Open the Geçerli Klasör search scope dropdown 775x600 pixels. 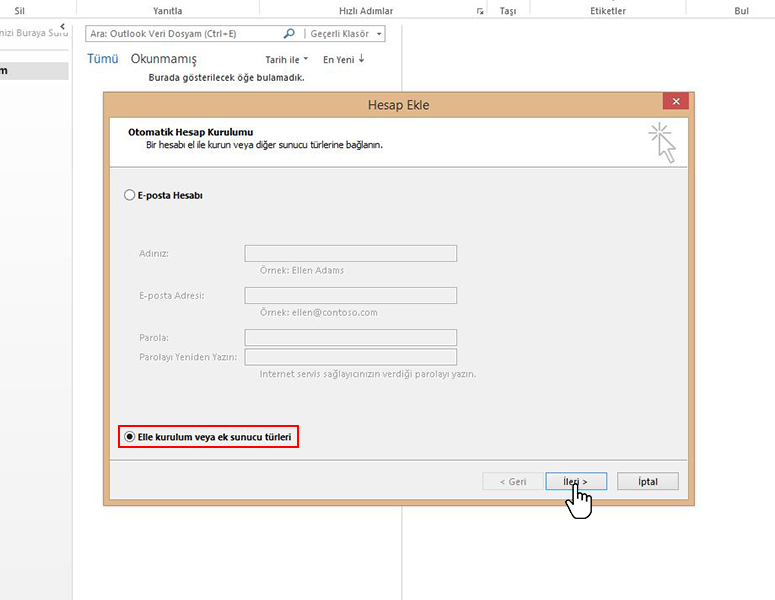[x=346, y=33]
